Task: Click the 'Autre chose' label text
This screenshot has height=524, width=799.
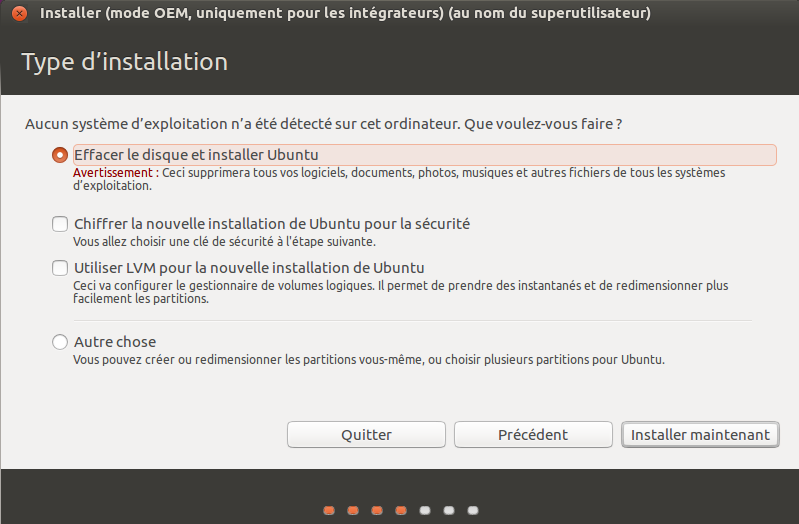Action: click(115, 342)
